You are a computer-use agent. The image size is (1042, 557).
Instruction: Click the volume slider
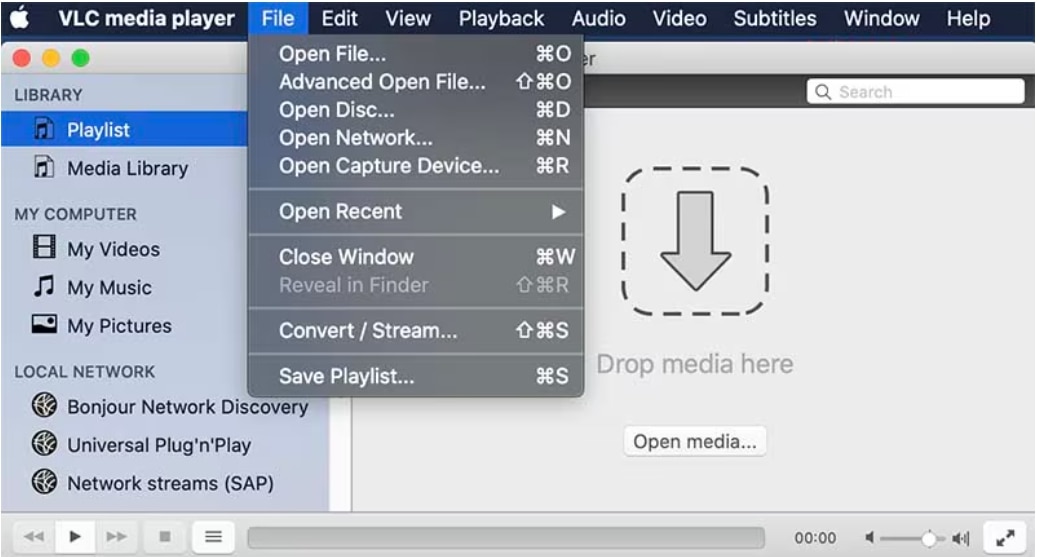pos(914,538)
